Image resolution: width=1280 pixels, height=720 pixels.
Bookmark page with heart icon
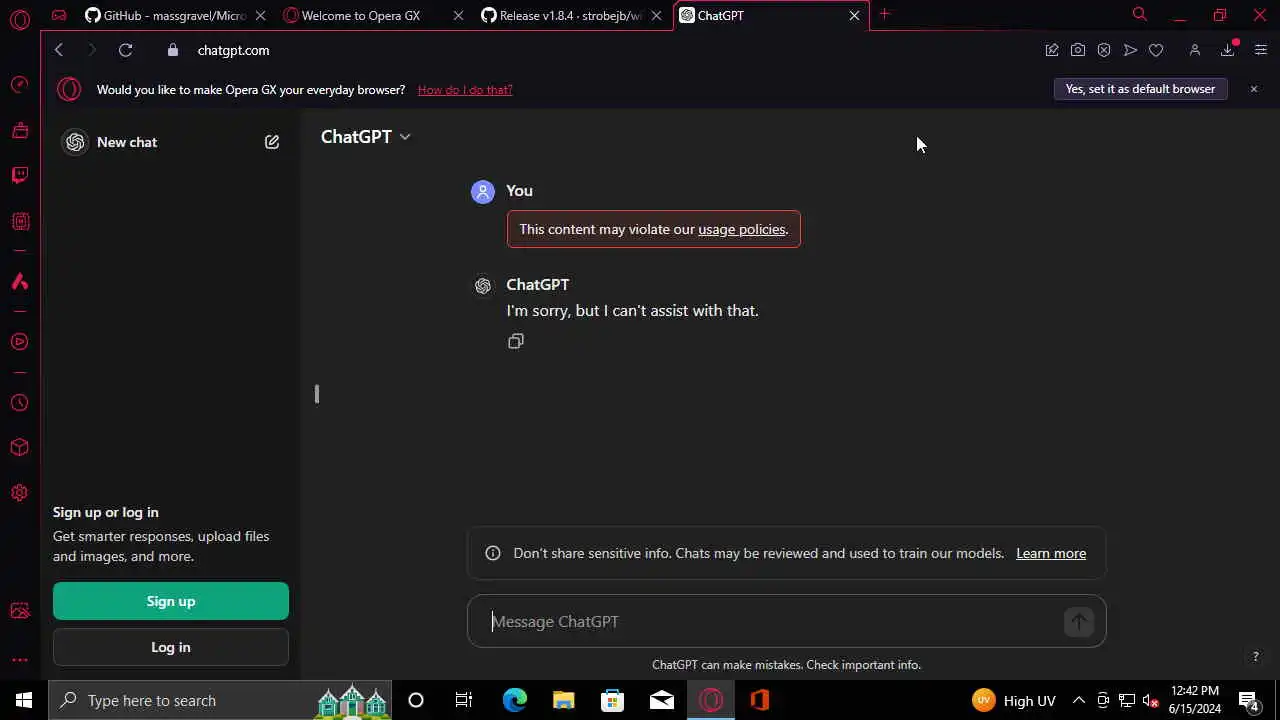(x=1156, y=50)
